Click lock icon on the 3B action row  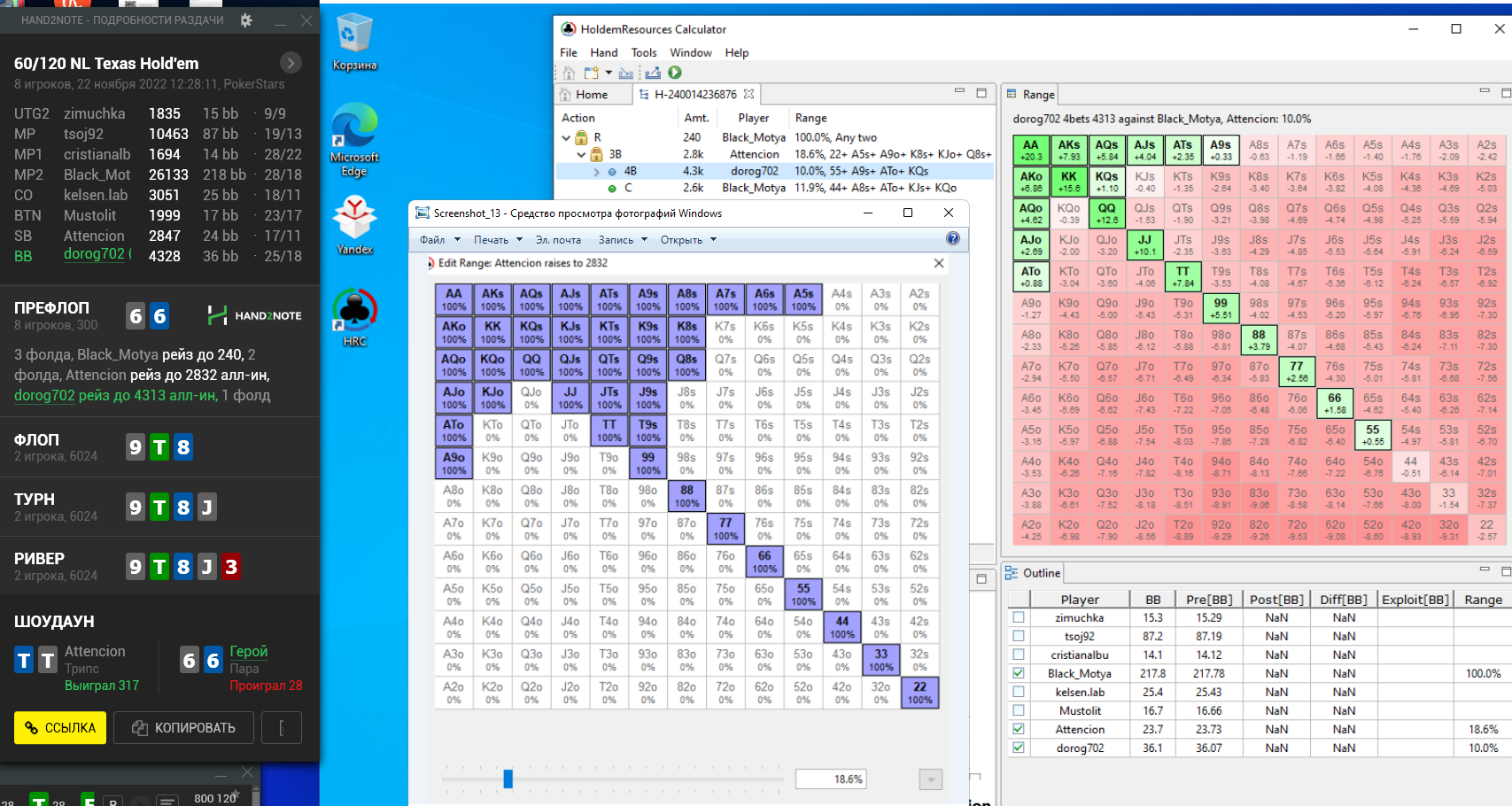pyautogui.click(x=596, y=154)
